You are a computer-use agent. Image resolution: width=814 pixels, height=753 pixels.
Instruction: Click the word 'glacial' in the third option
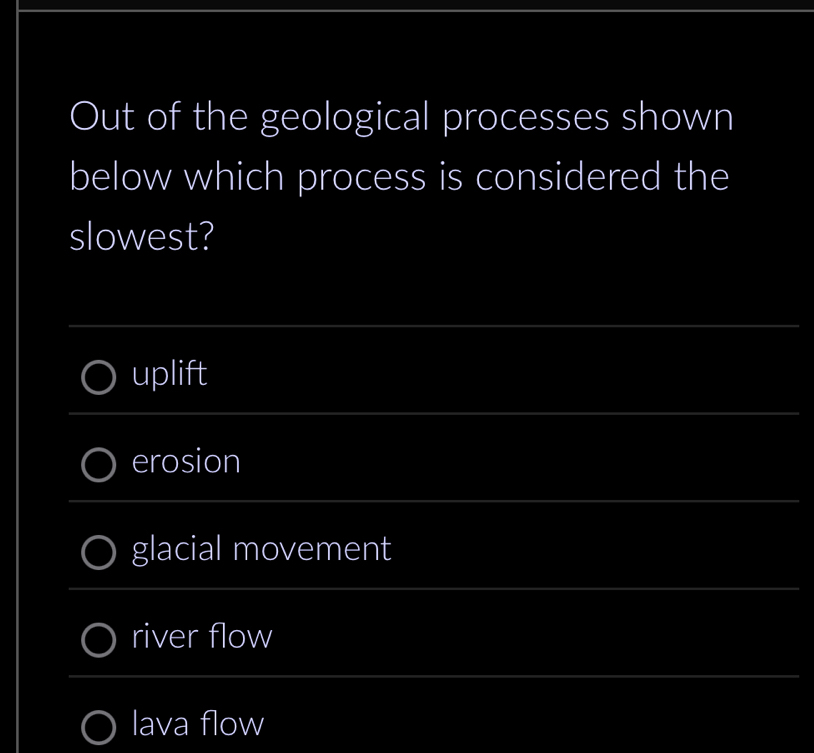[178, 549]
